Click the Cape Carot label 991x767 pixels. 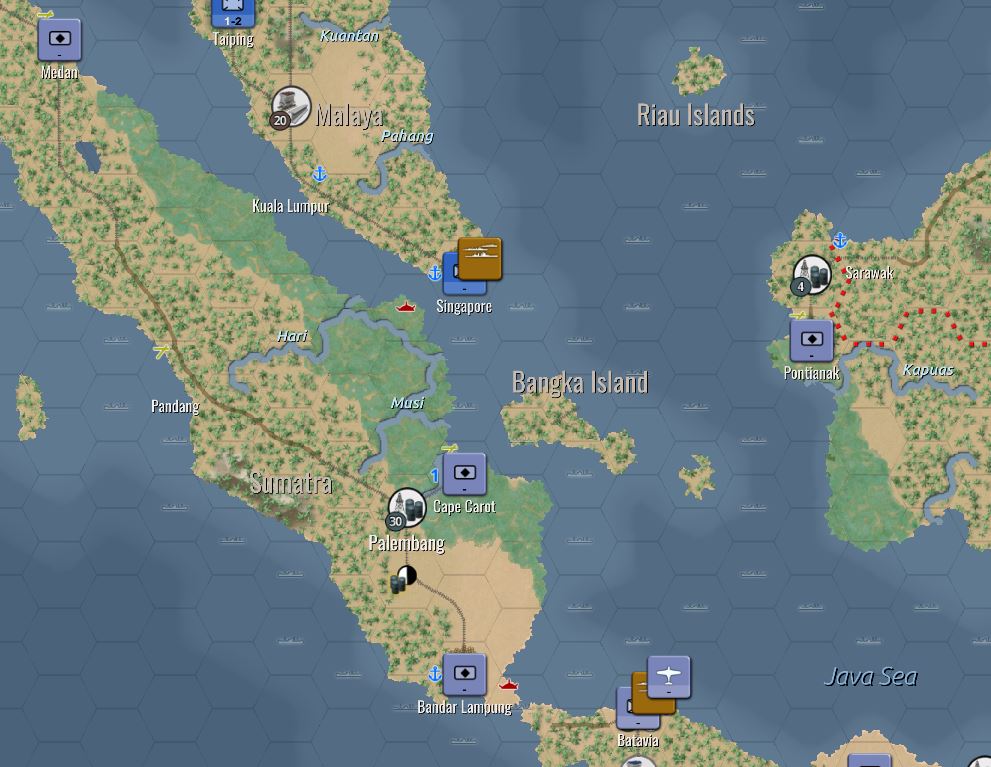tap(465, 506)
